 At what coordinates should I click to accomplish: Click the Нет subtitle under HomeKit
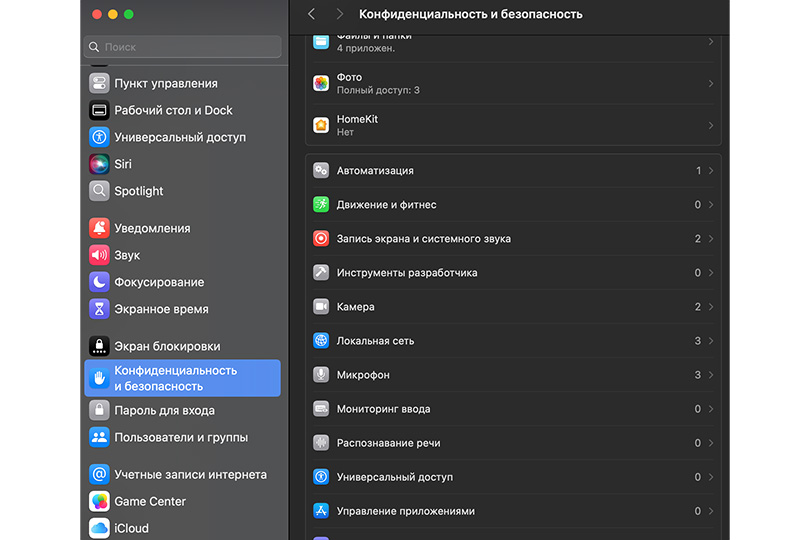pyautogui.click(x=345, y=132)
